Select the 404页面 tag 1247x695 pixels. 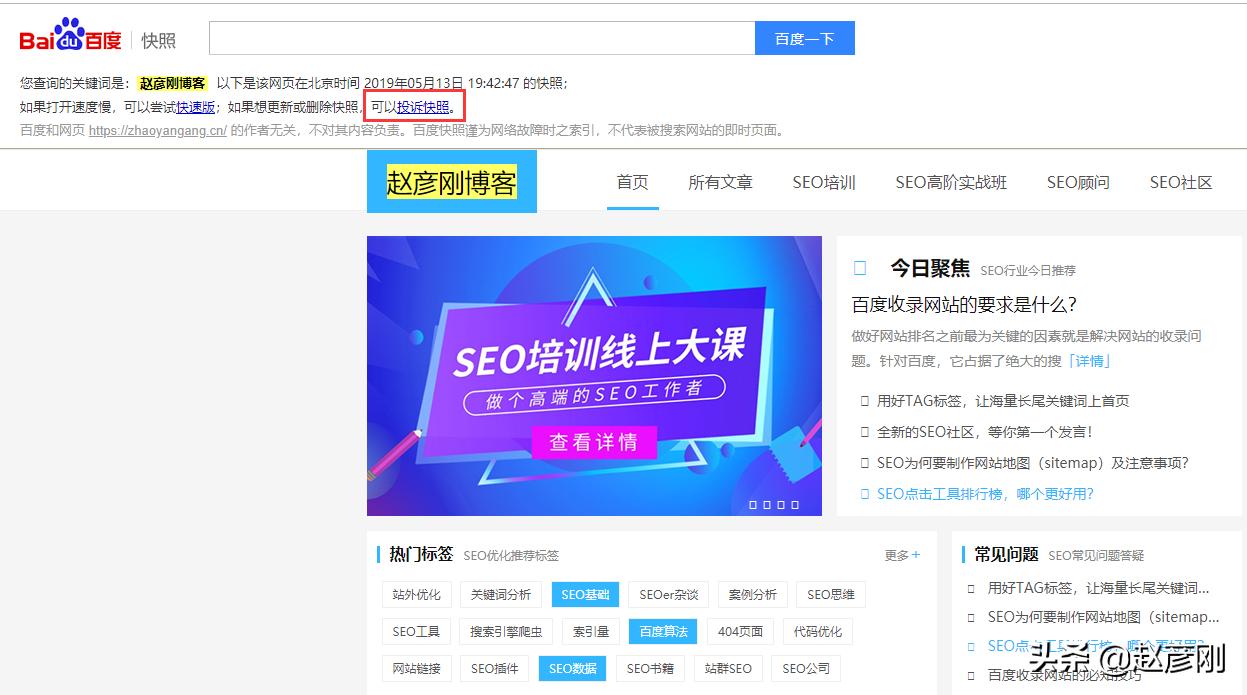click(x=739, y=631)
